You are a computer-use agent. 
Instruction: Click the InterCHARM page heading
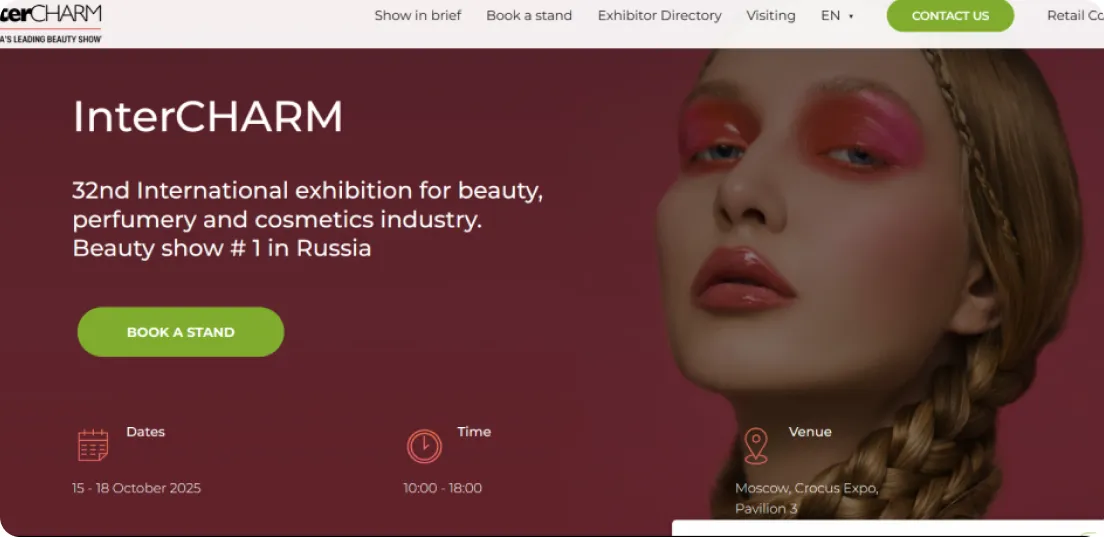click(208, 116)
